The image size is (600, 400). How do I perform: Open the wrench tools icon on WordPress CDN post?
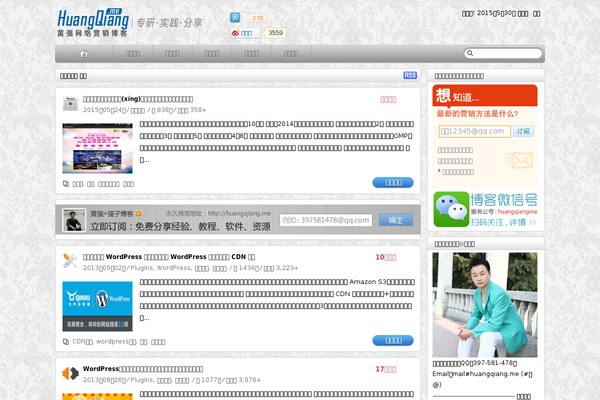tap(70, 261)
